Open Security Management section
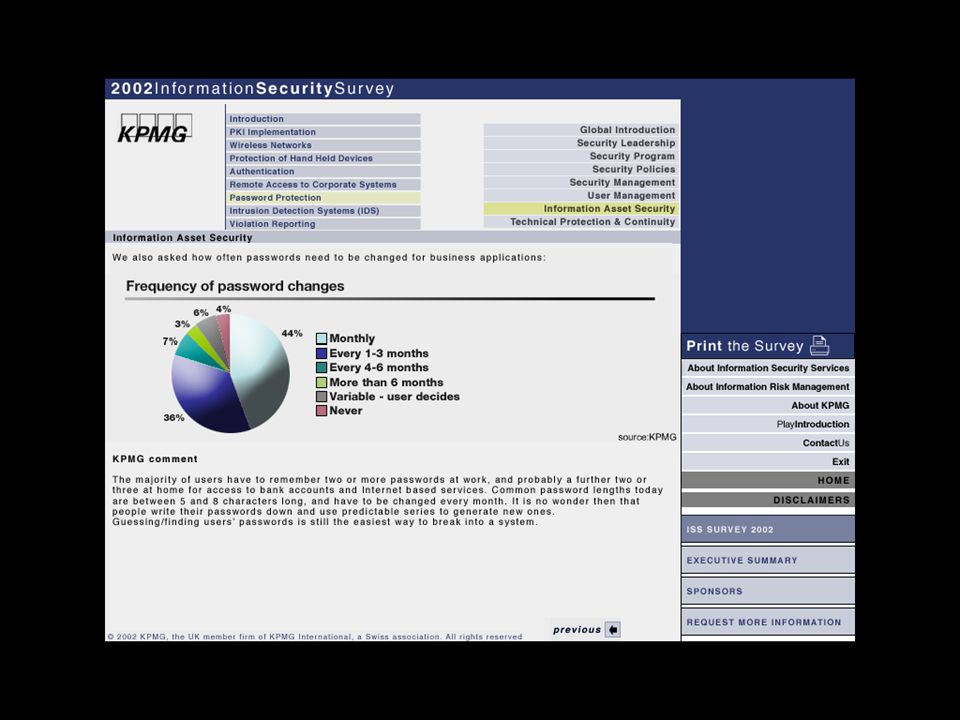The image size is (960, 720). point(581,182)
